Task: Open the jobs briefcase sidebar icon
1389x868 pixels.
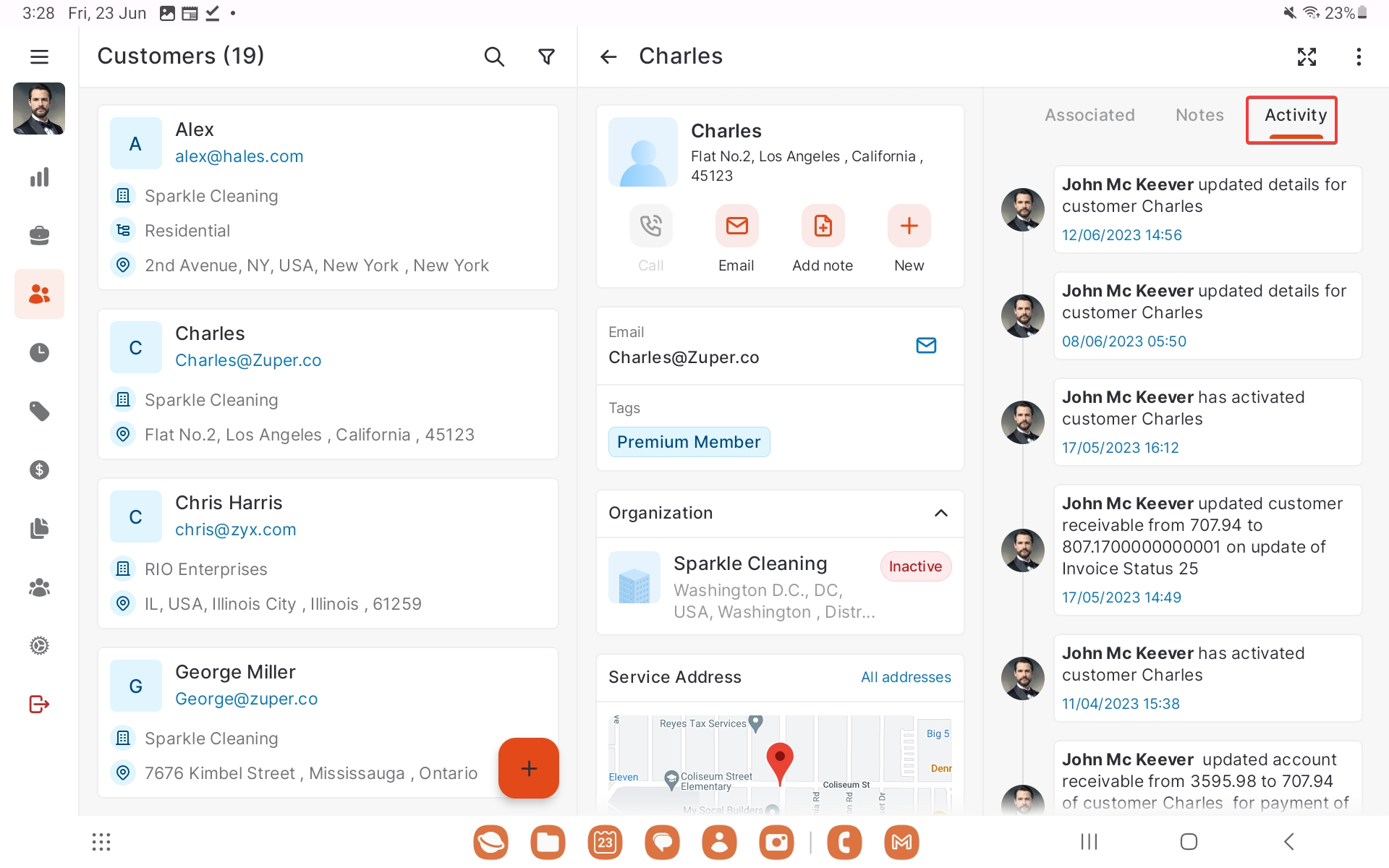Action: point(39,236)
